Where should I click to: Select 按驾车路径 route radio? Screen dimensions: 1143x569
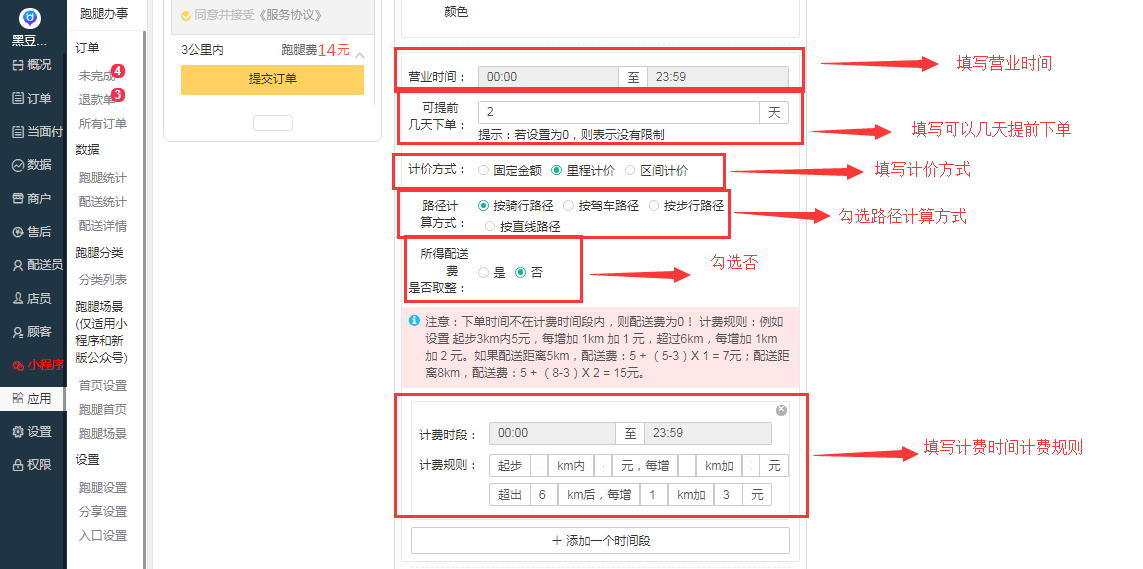pyautogui.click(x=569, y=206)
